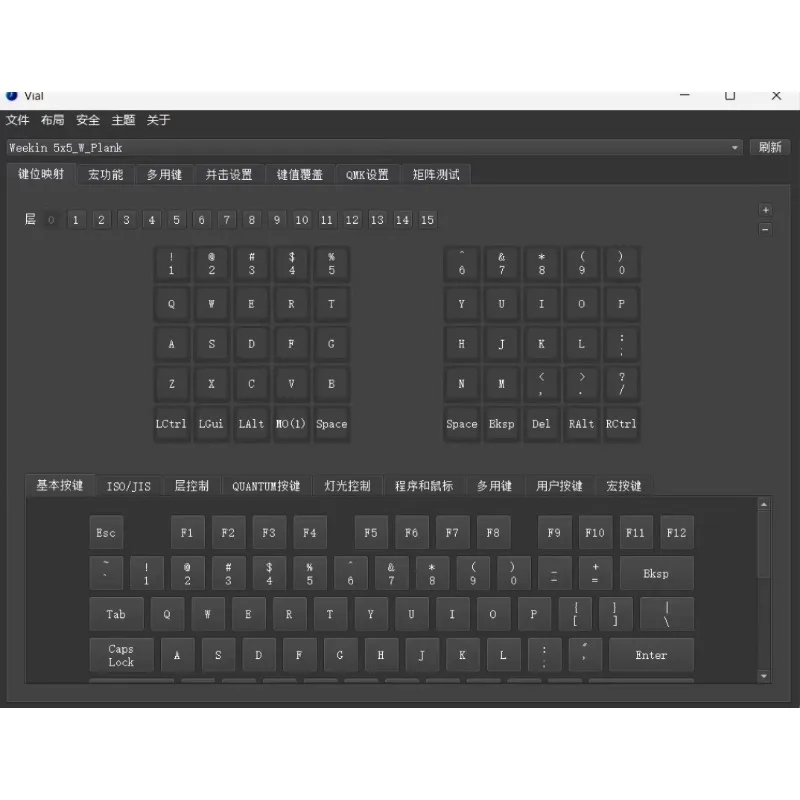Screen dimensions: 800x800
Task: Click the keycode panel scrollbar thumb
Action: click(x=764, y=545)
